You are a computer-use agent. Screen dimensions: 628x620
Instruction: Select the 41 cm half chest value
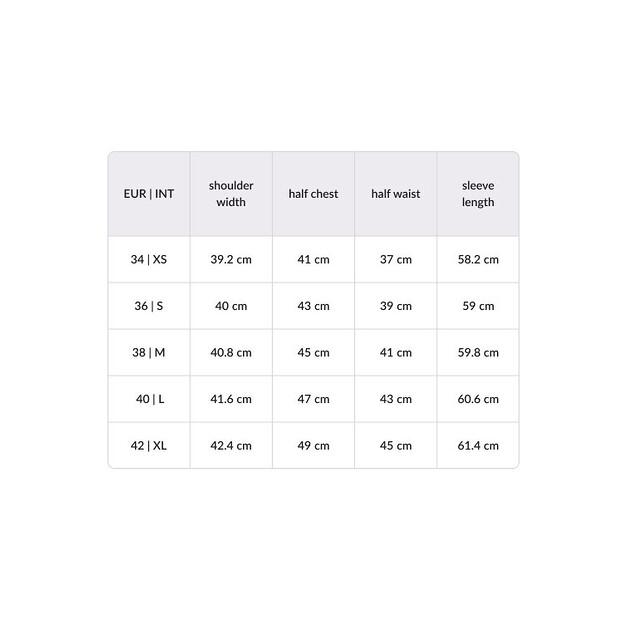(x=313, y=260)
